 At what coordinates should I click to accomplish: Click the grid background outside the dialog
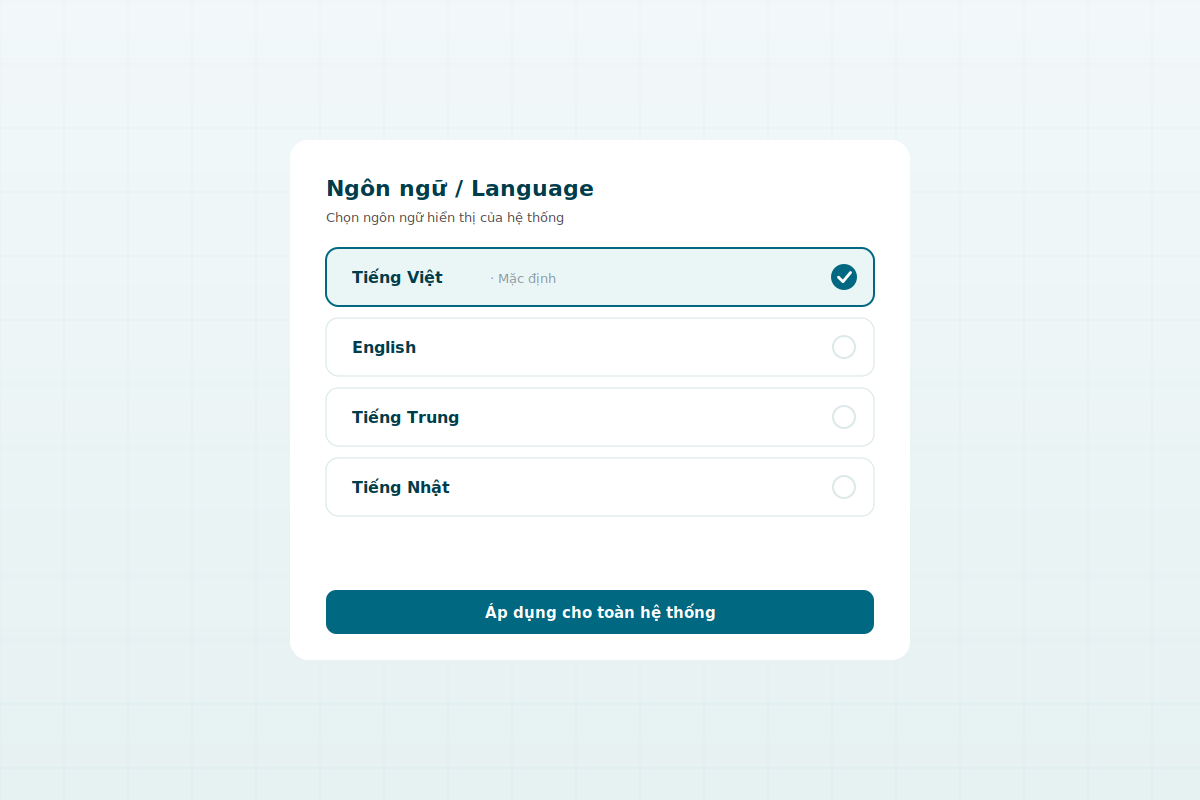click(150, 400)
